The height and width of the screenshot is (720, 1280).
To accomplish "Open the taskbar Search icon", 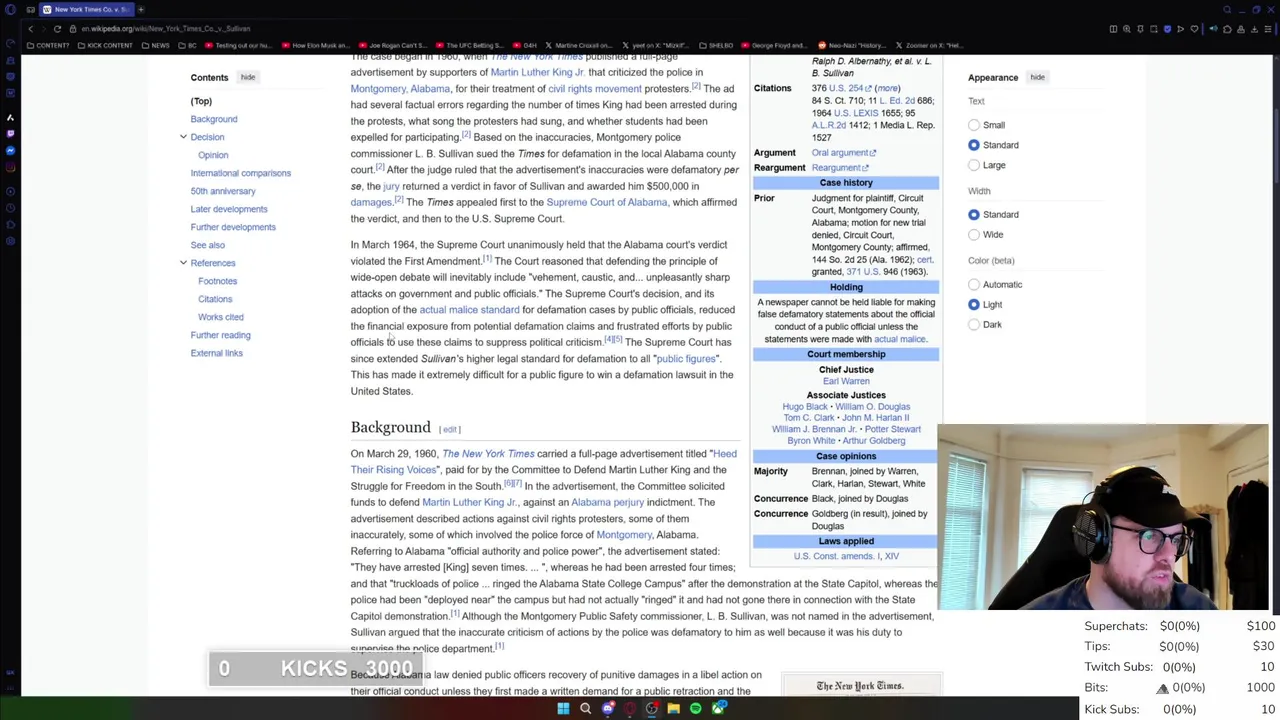I will [585, 709].
